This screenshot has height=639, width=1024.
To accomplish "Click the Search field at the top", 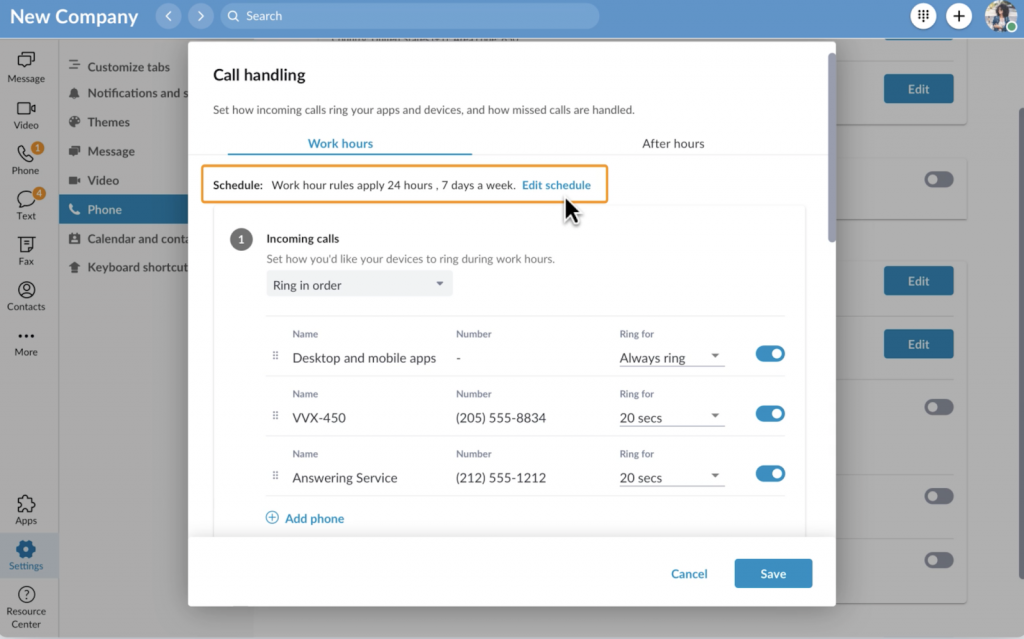I will click(411, 16).
